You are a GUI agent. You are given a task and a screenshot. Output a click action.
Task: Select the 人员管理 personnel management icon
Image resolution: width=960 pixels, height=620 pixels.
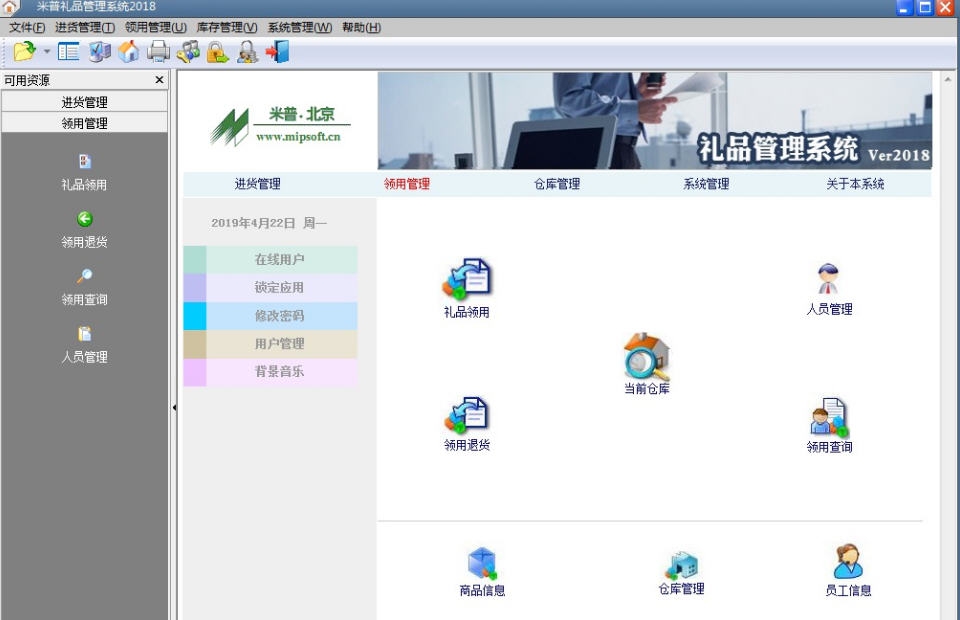pos(828,281)
